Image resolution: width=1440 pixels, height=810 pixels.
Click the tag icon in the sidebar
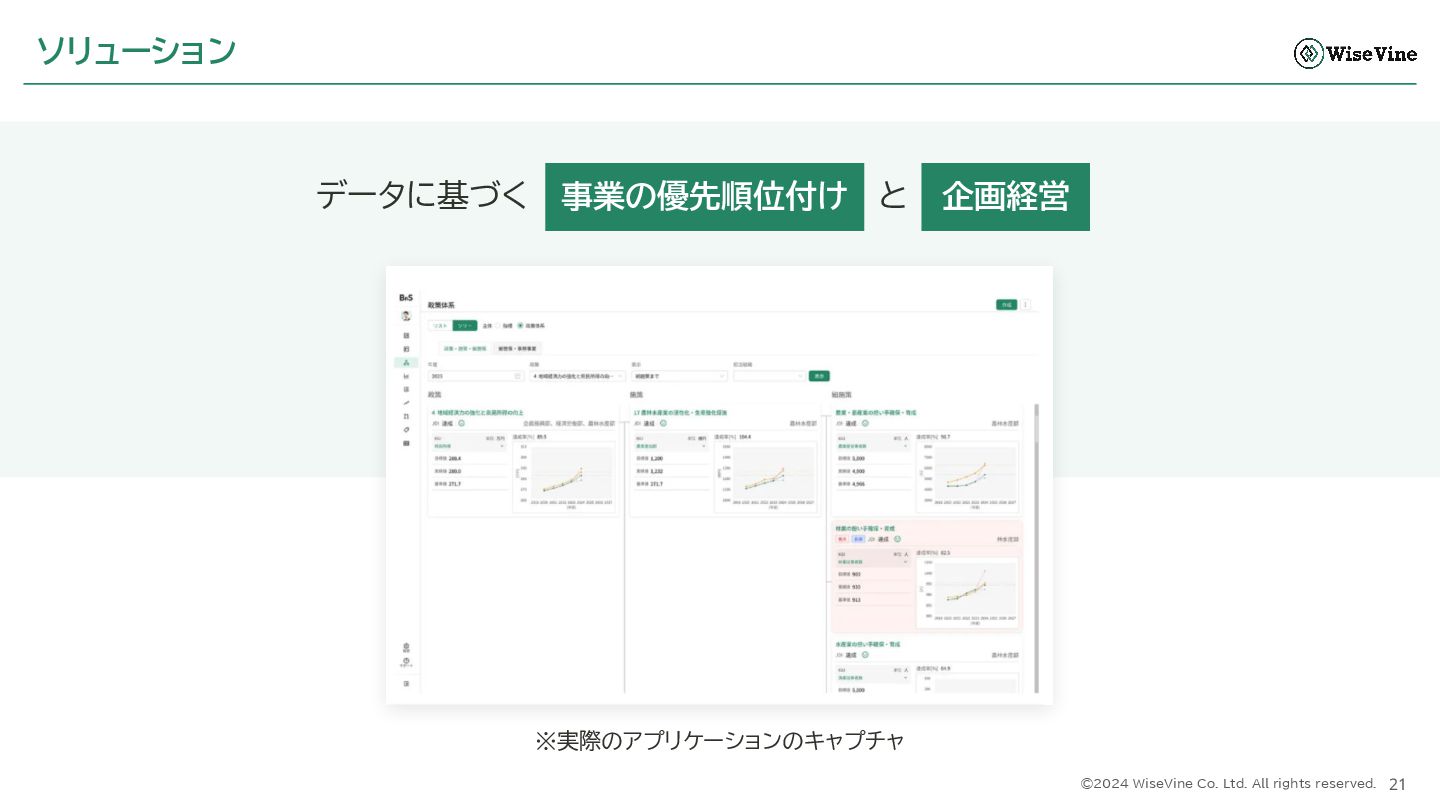pos(406,430)
